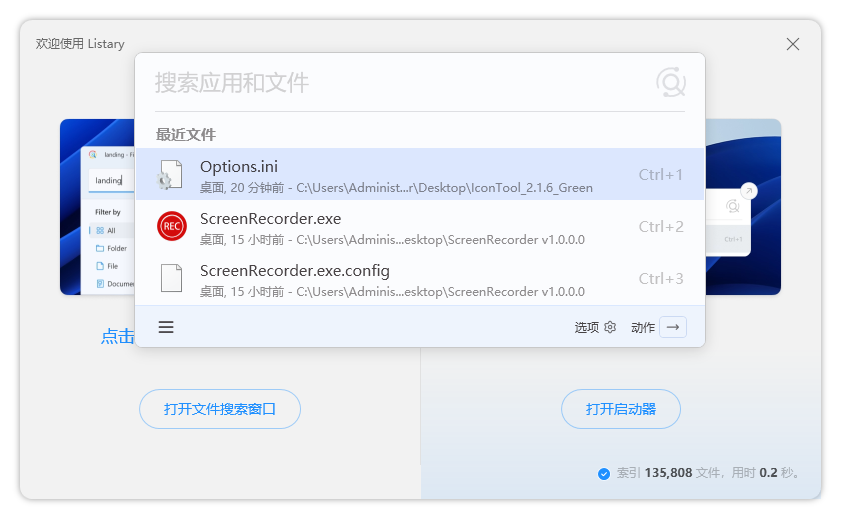Click the 点击 blue link text
The width and height of the screenshot is (841, 519).
117,336
